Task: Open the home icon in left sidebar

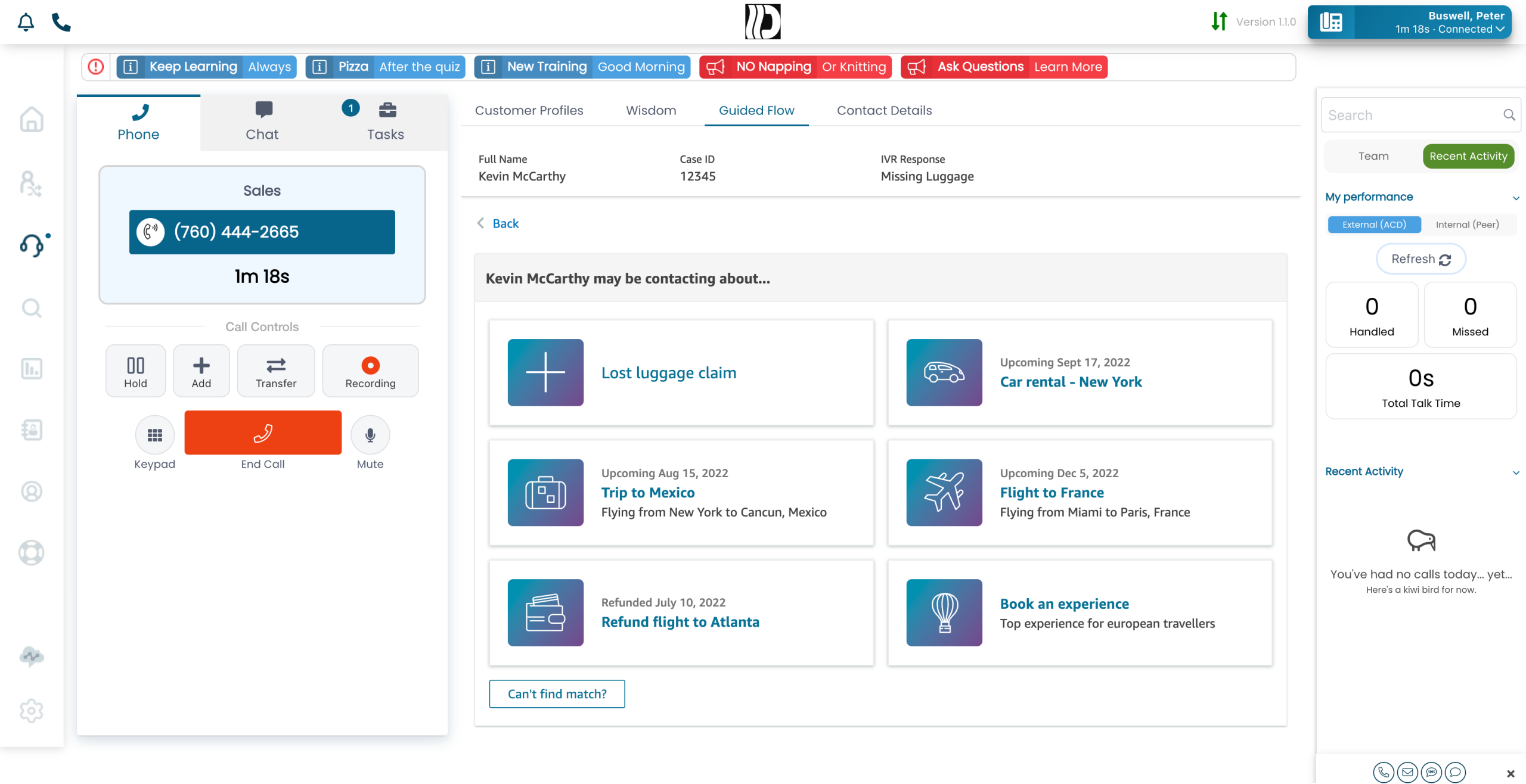Action: point(32,119)
